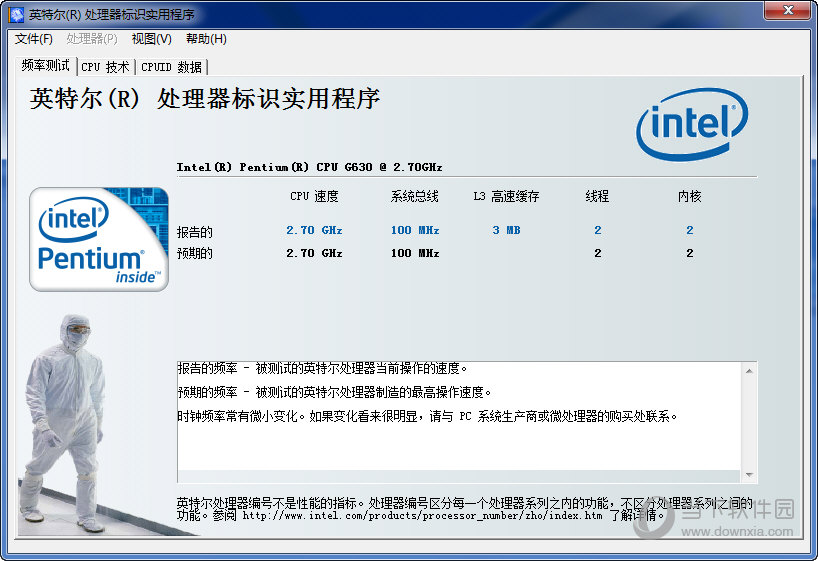
Task: Switch to the 频率测试 tab
Action: pyautogui.click(x=46, y=66)
